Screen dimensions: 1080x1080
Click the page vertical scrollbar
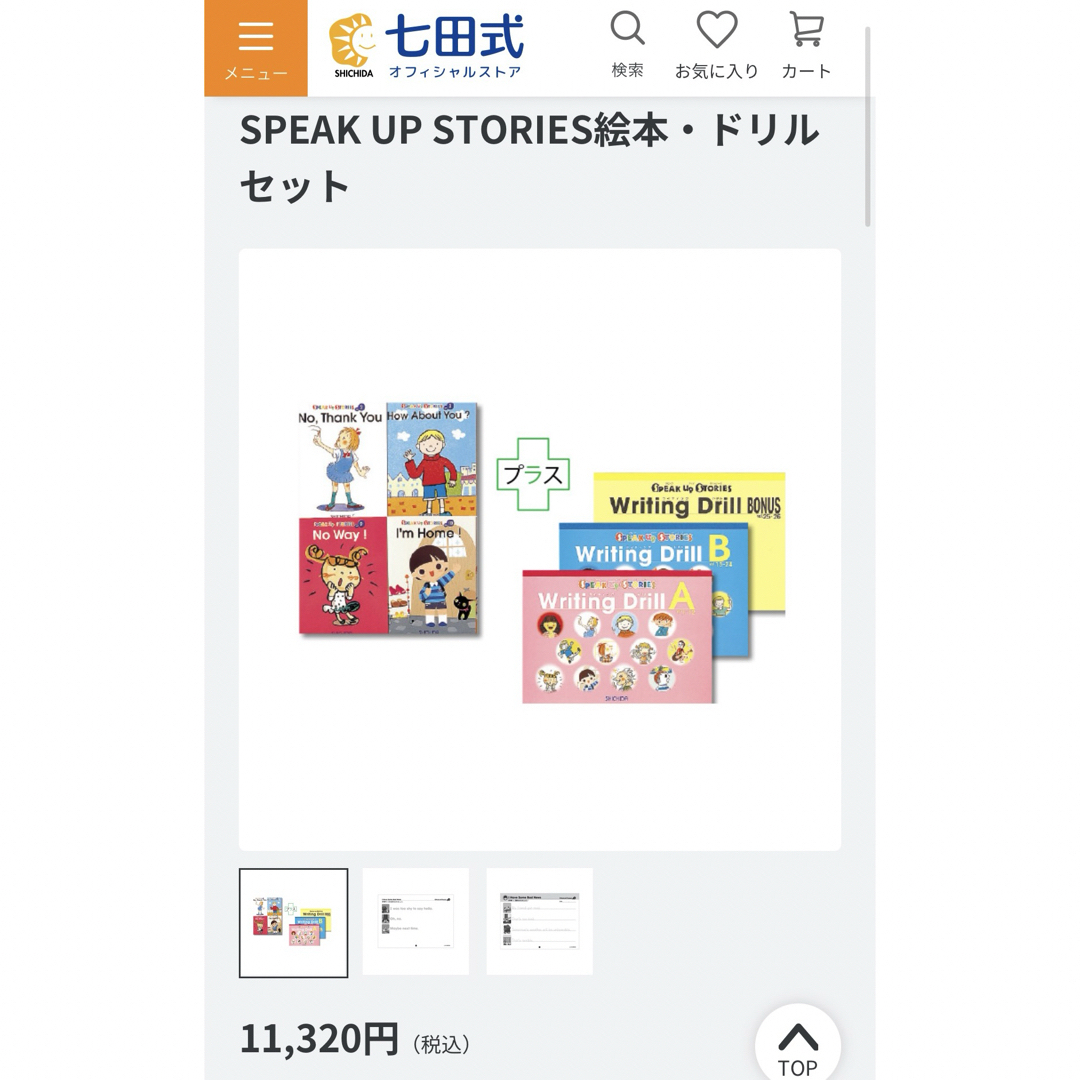pos(868,127)
